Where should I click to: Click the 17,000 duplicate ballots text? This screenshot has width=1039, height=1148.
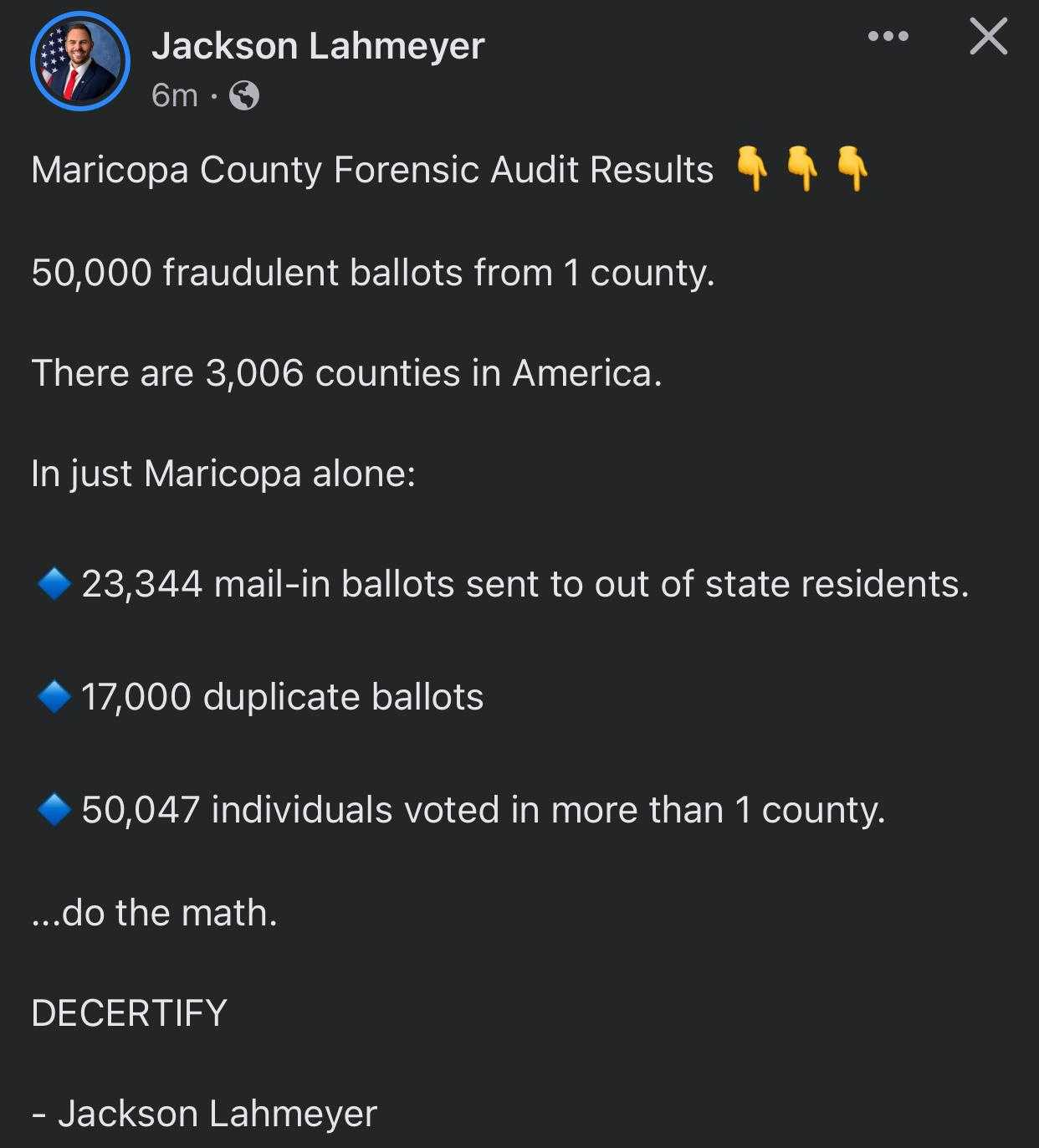[x=283, y=697]
